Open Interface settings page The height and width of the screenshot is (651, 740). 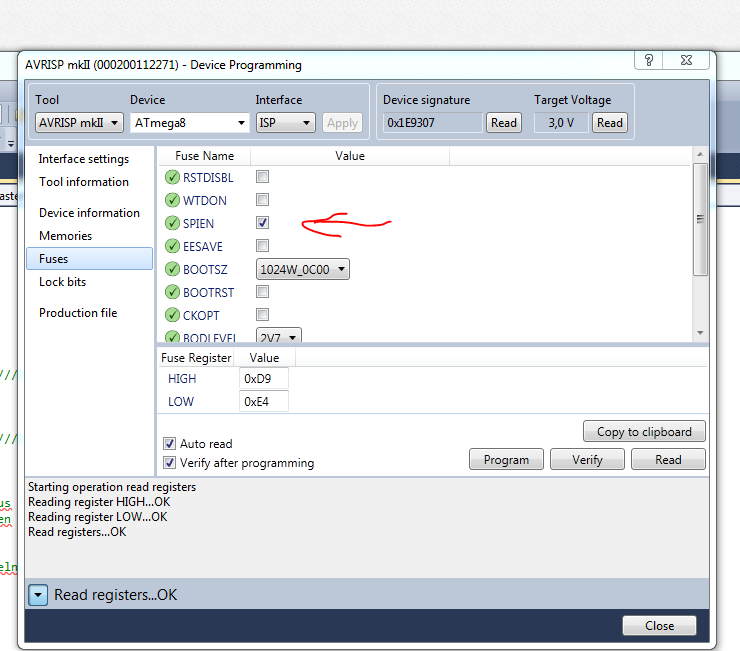click(84, 159)
